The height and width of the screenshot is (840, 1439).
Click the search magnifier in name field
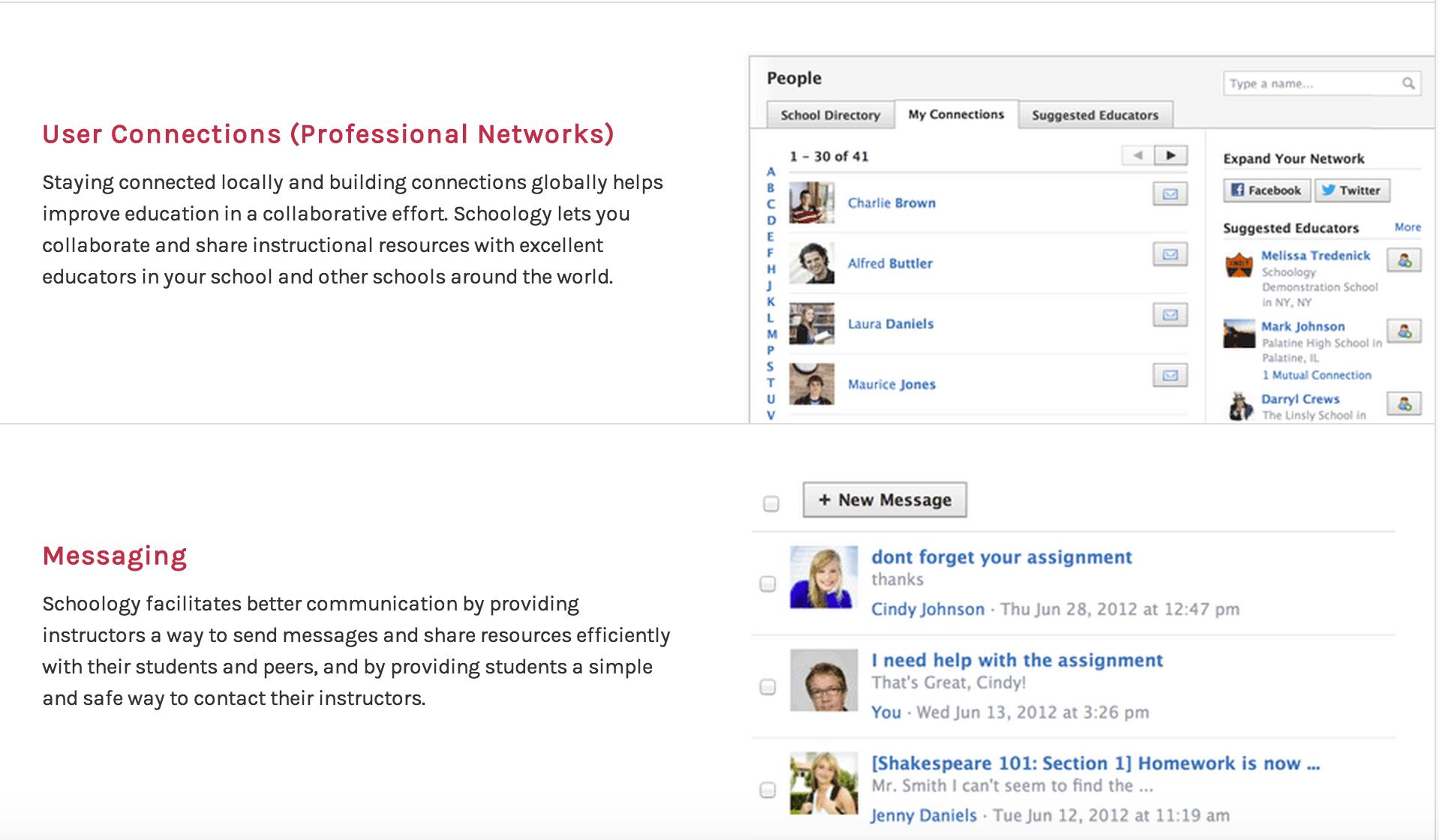tap(1408, 83)
